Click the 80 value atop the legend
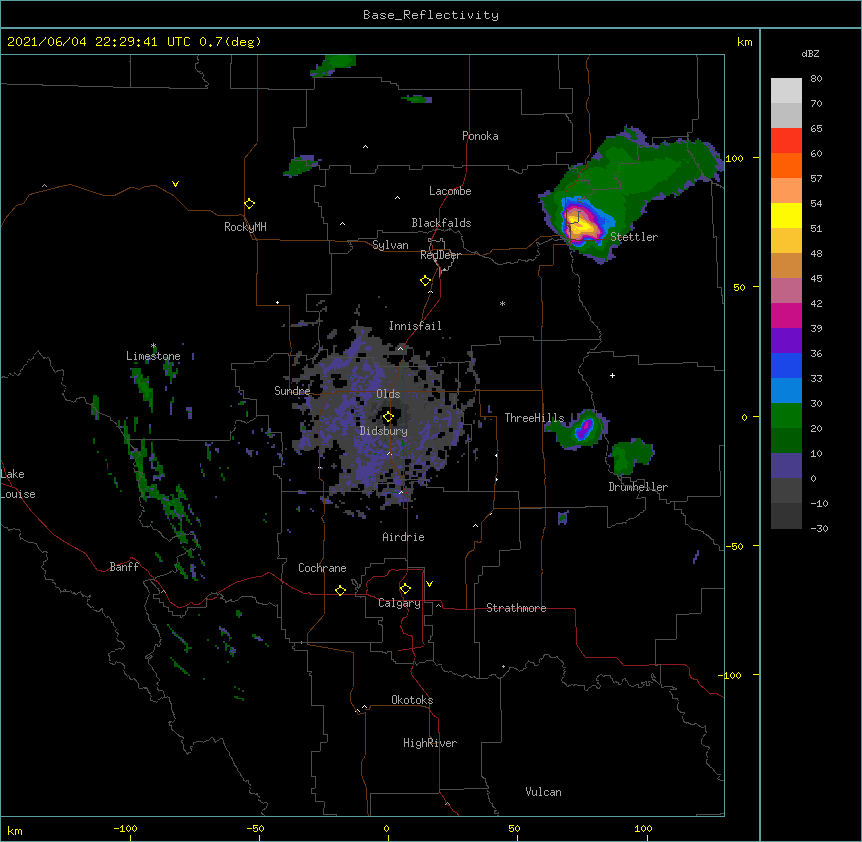The height and width of the screenshot is (842, 862). pos(816,79)
